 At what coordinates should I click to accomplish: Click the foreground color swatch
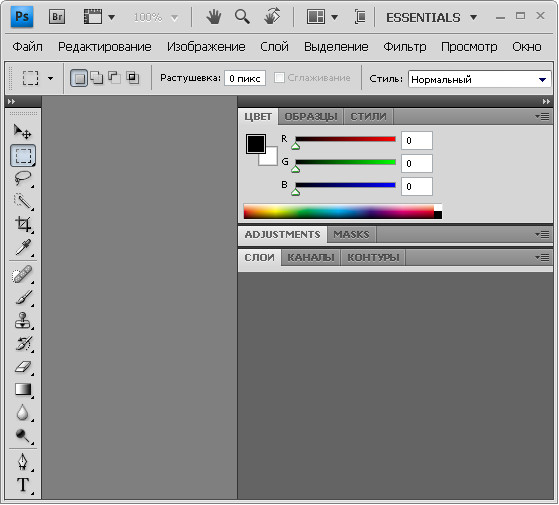point(256,144)
